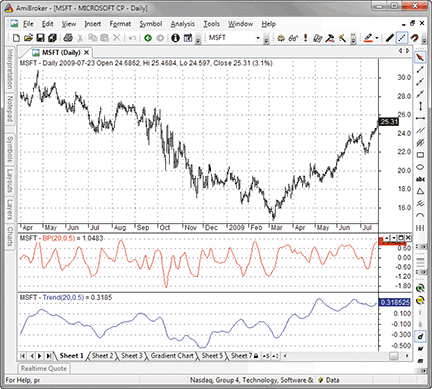The width and height of the screenshot is (432, 389).
Task: Open the Realtime Quote panel tab
Action: click(x=44, y=368)
